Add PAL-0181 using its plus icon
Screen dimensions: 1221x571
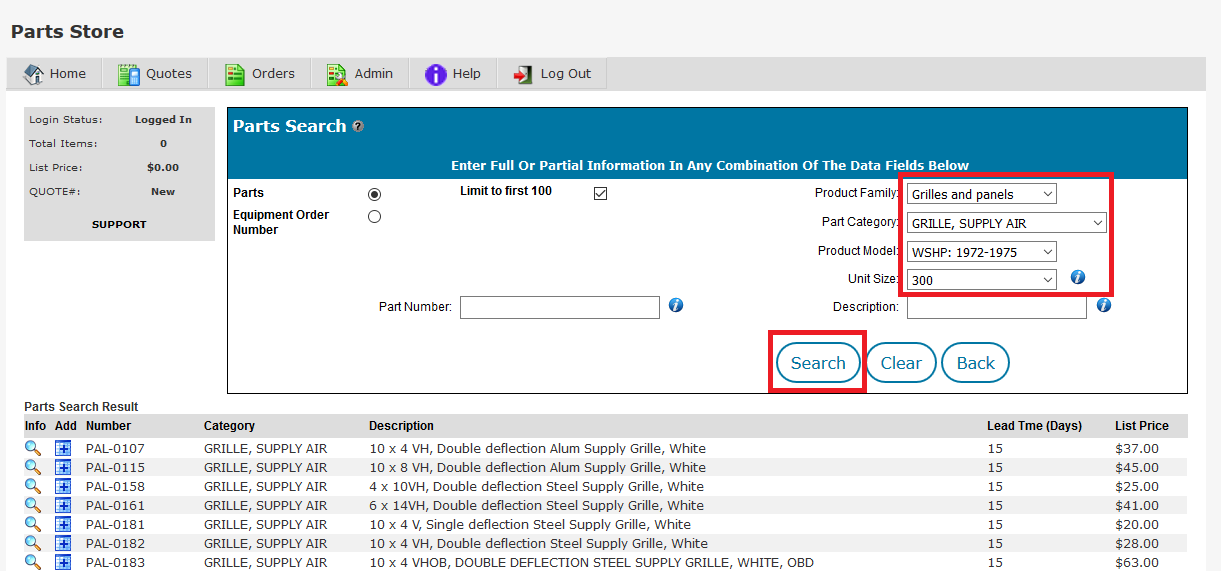[x=63, y=525]
